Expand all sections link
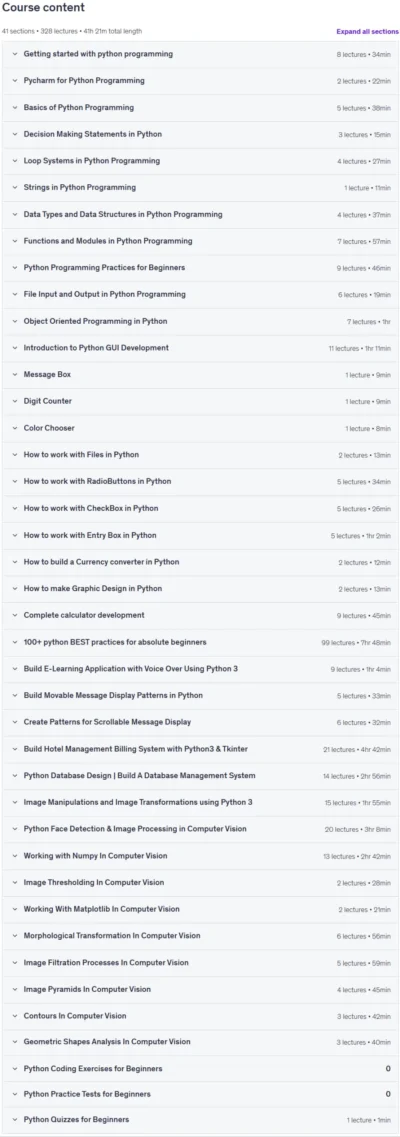400x1137 pixels. pos(367,32)
